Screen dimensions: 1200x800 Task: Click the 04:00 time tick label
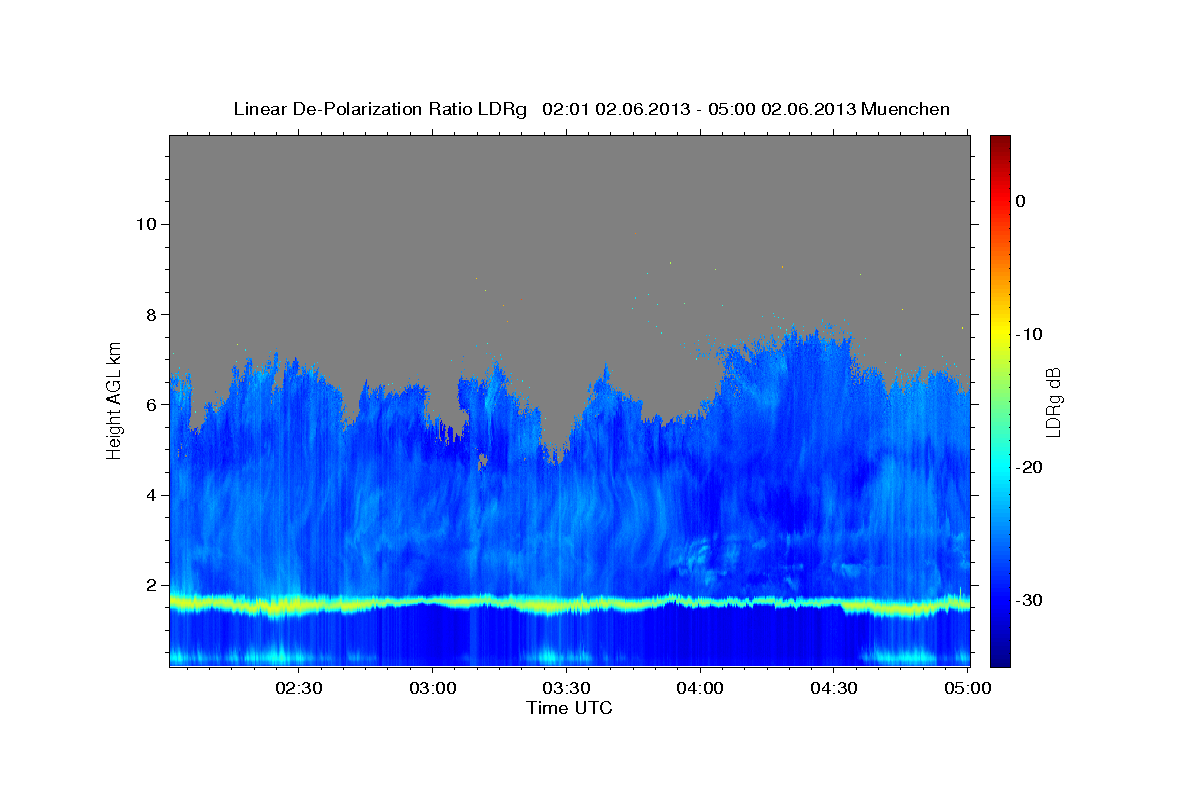700,689
